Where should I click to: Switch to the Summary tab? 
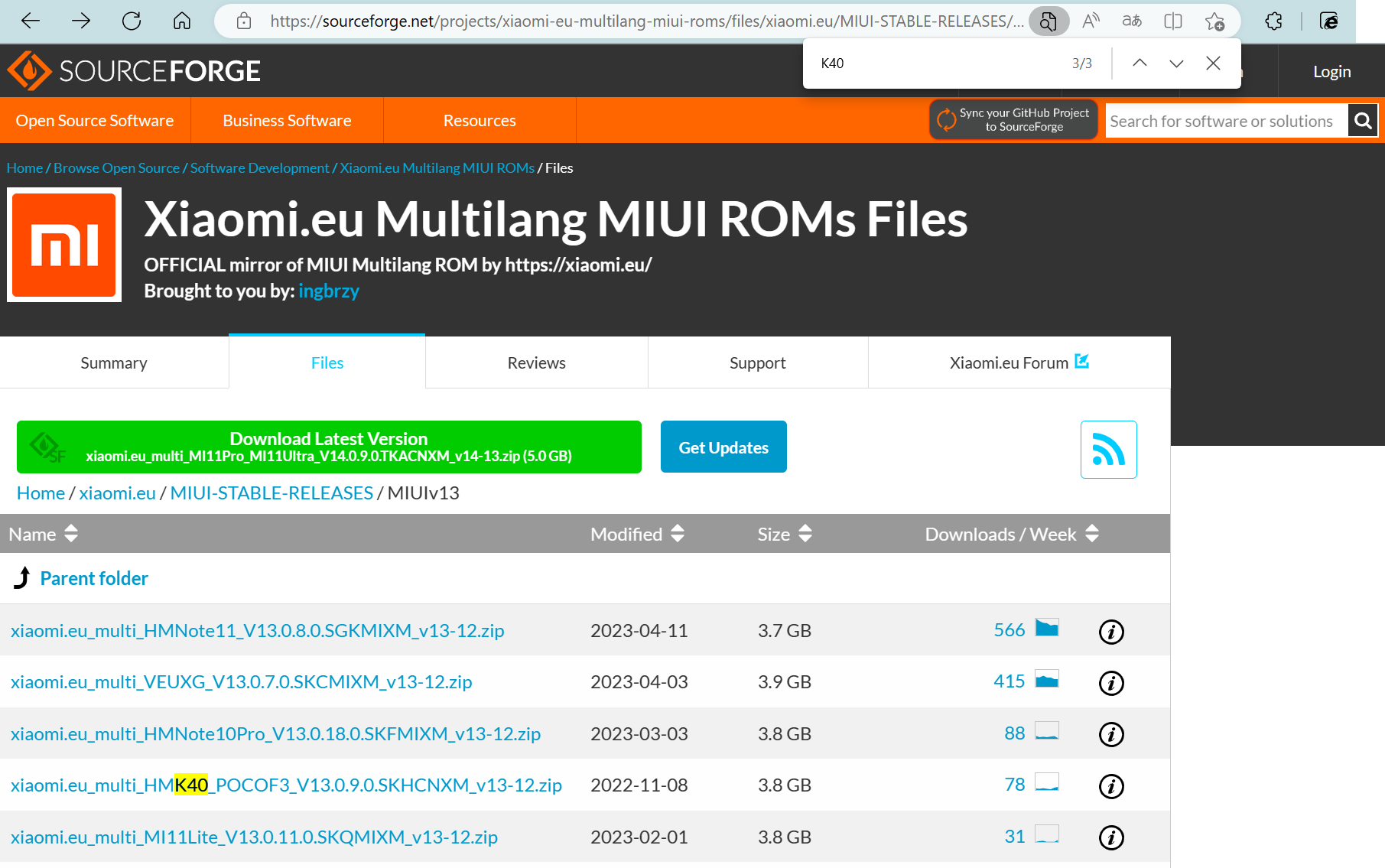coord(114,362)
